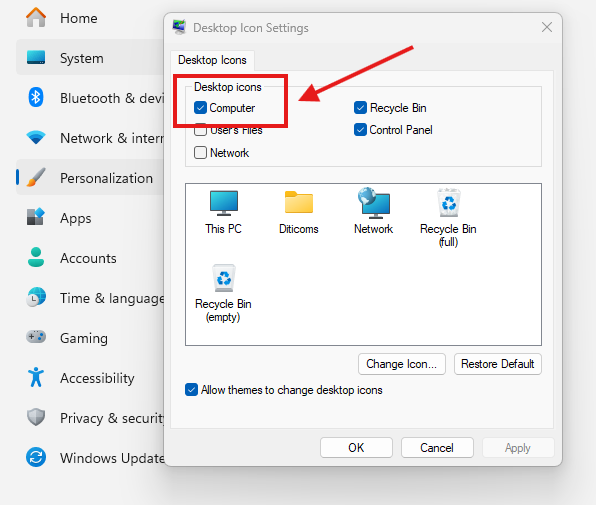596x505 pixels.
Task: Click the Desktop Icon Settings title bar icon
Action: click(x=179, y=27)
